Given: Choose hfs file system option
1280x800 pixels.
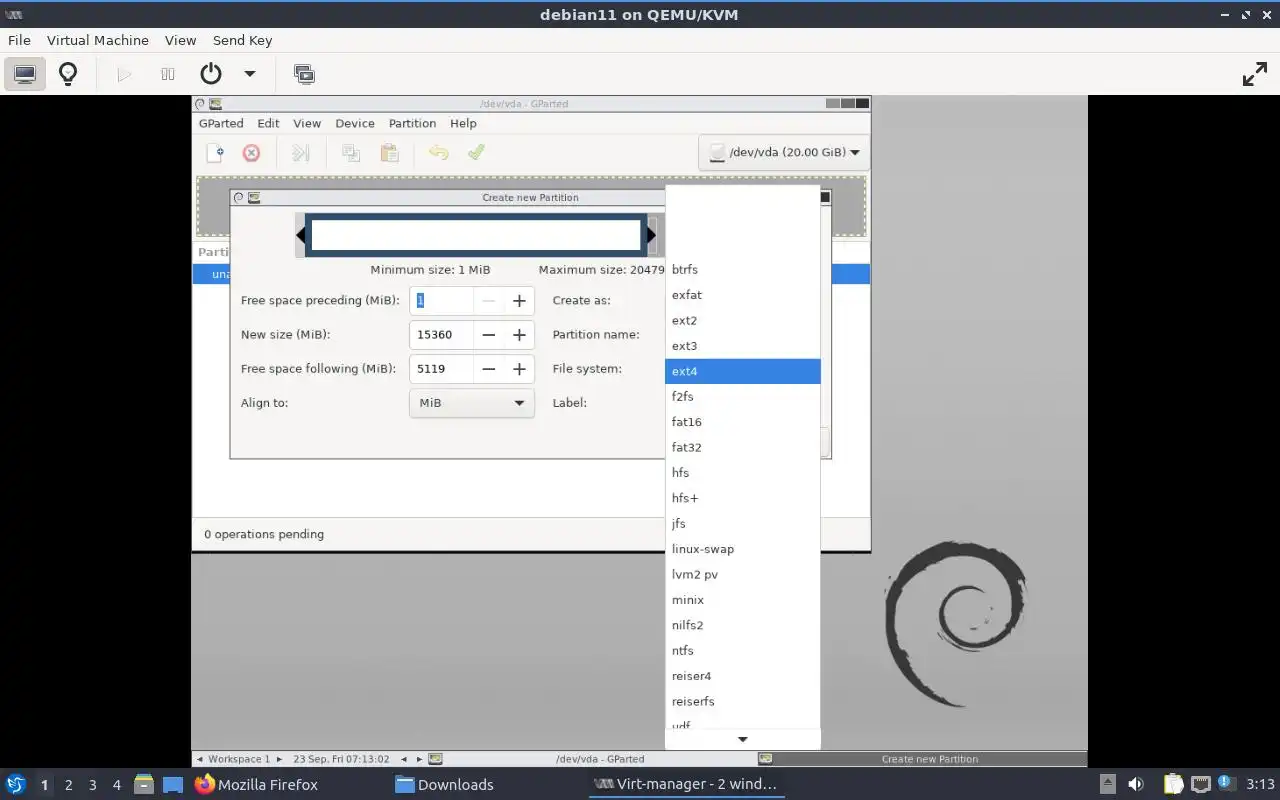Looking at the screenshot, I should tap(743, 473).
